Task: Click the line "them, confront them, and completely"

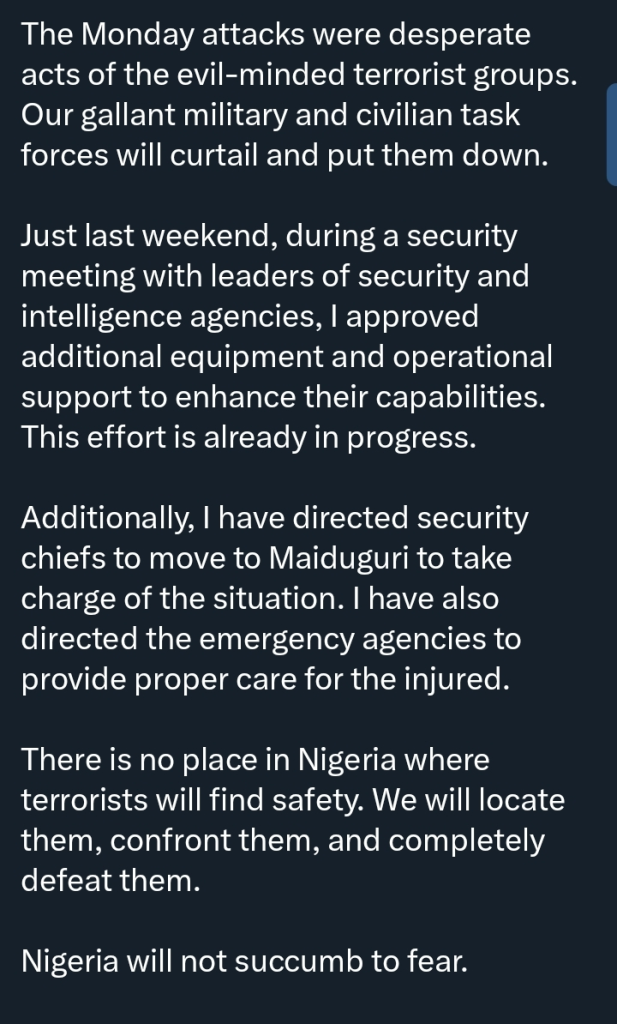Action: (x=283, y=840)
